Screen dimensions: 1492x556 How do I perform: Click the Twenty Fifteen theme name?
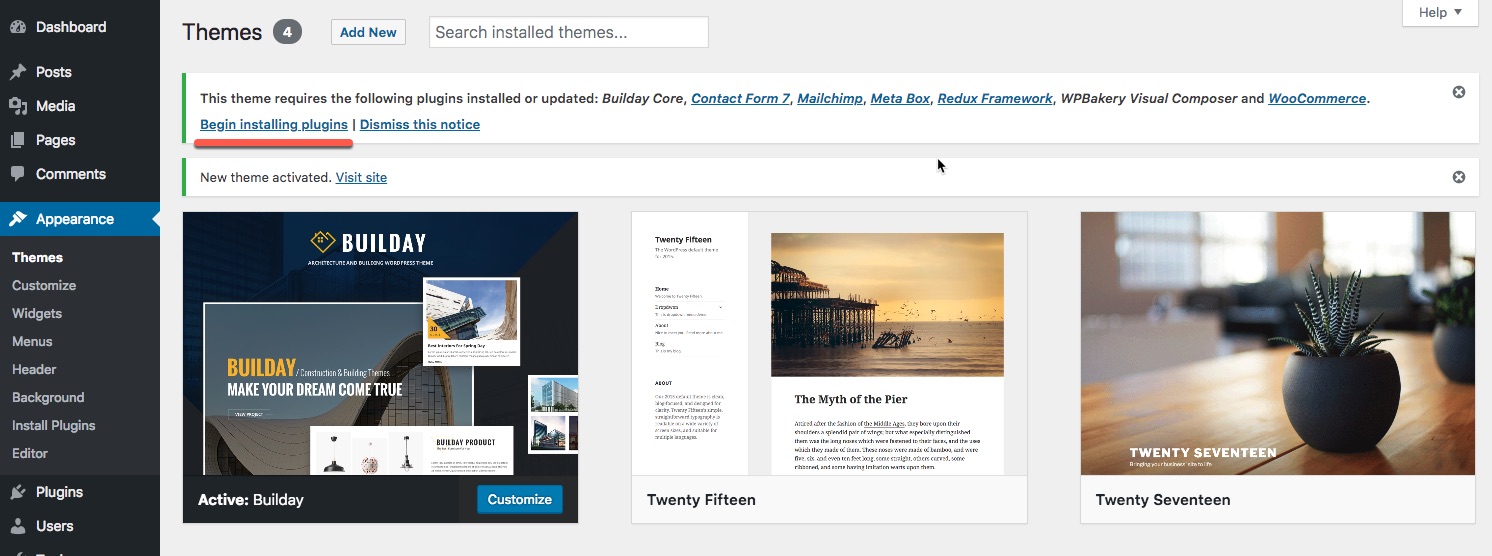click(701, 499)
